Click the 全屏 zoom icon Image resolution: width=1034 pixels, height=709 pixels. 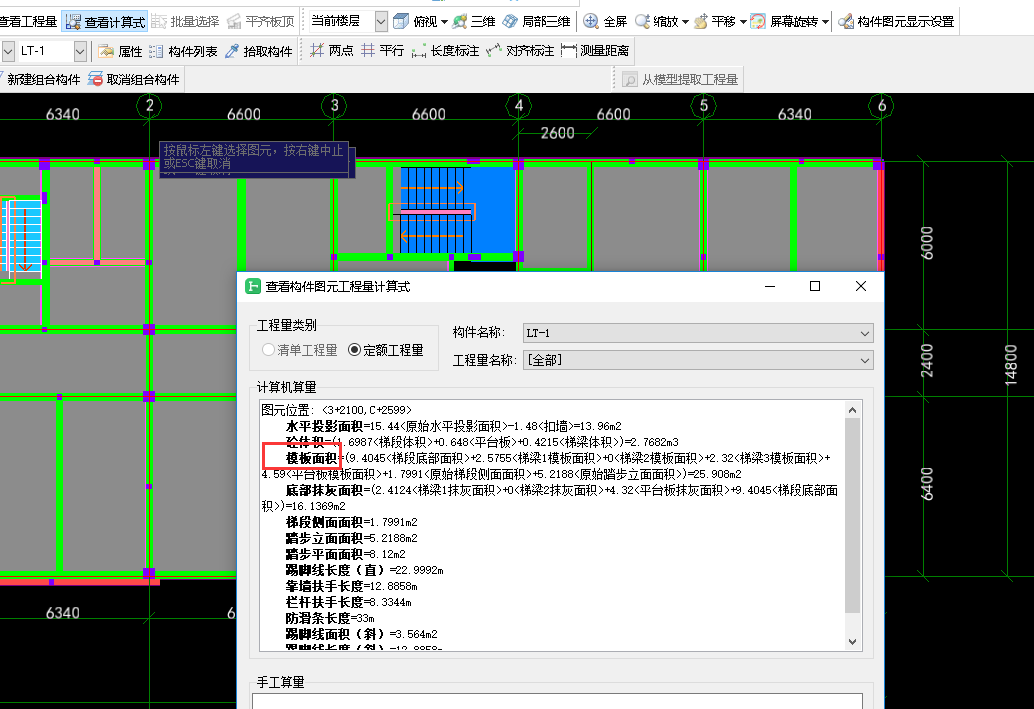(591, 22)
